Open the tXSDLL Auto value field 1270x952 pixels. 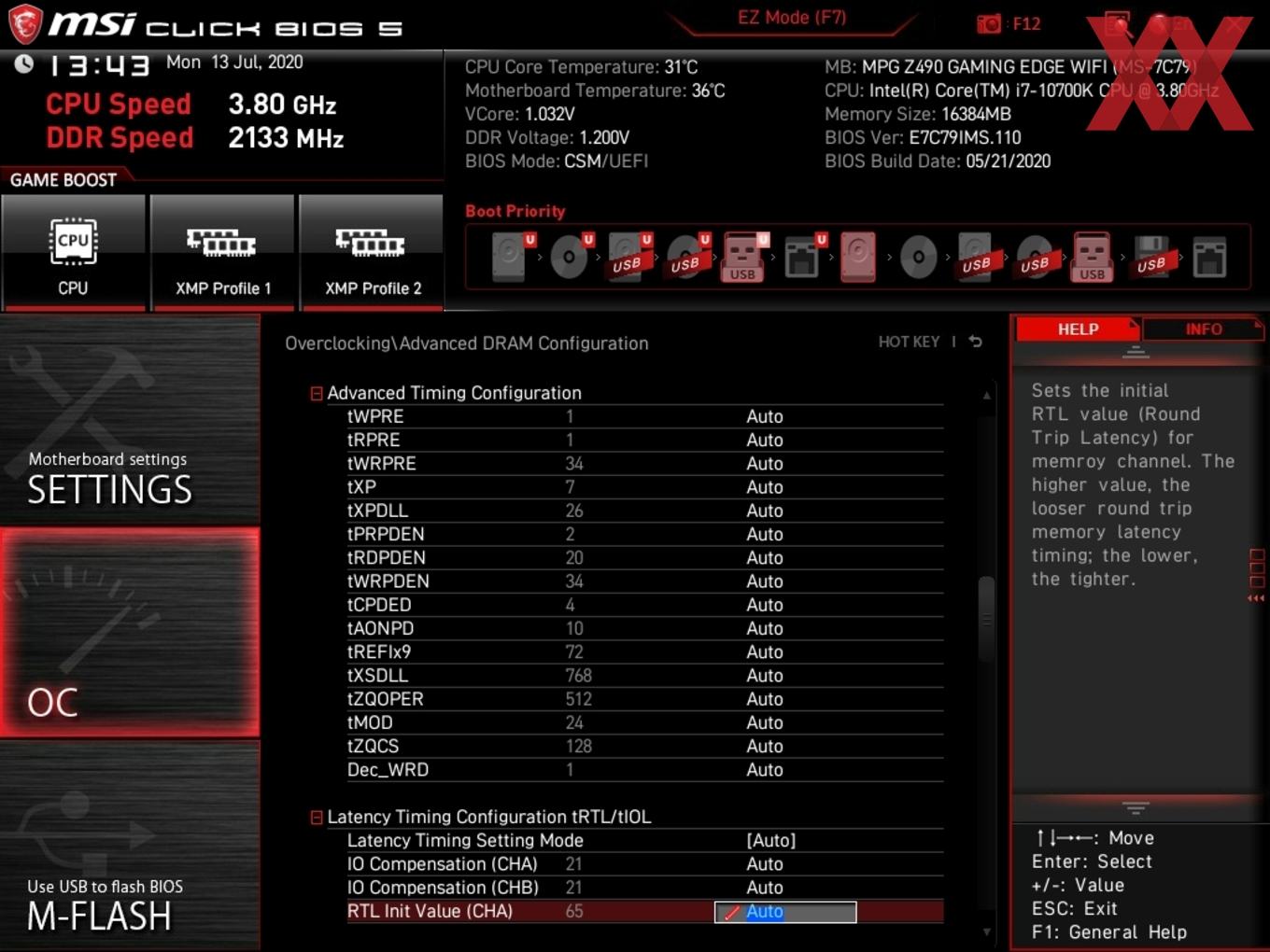(x=765, y=675)
